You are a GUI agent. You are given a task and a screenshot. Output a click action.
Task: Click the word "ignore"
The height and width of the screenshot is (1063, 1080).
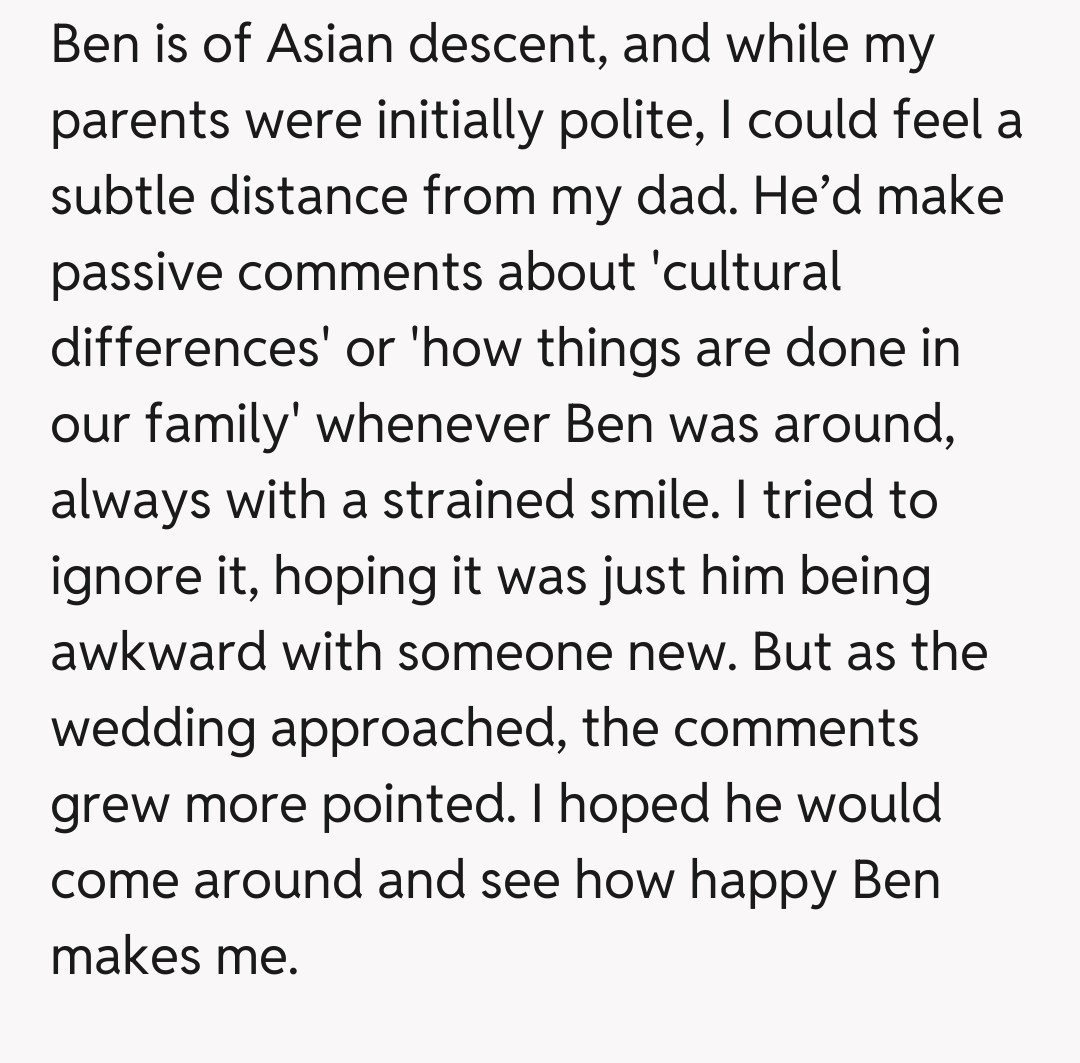click(120, 578)
